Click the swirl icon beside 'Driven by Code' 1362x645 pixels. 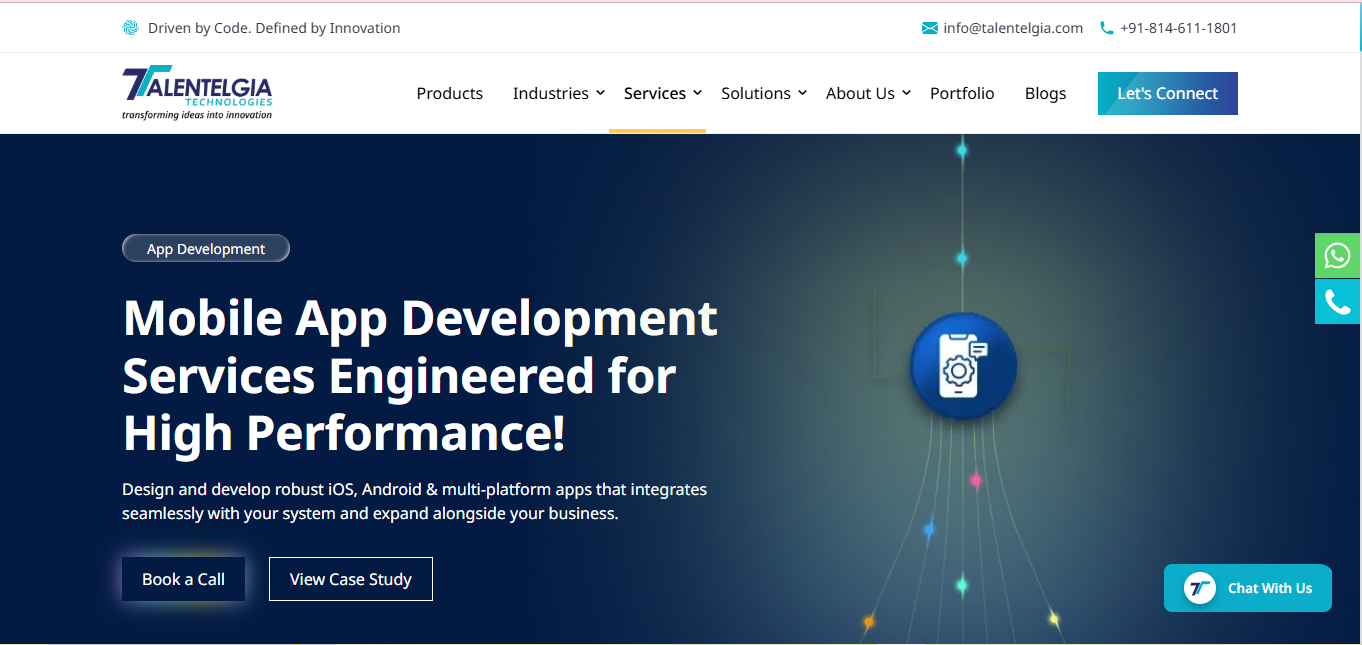point(130,28)
